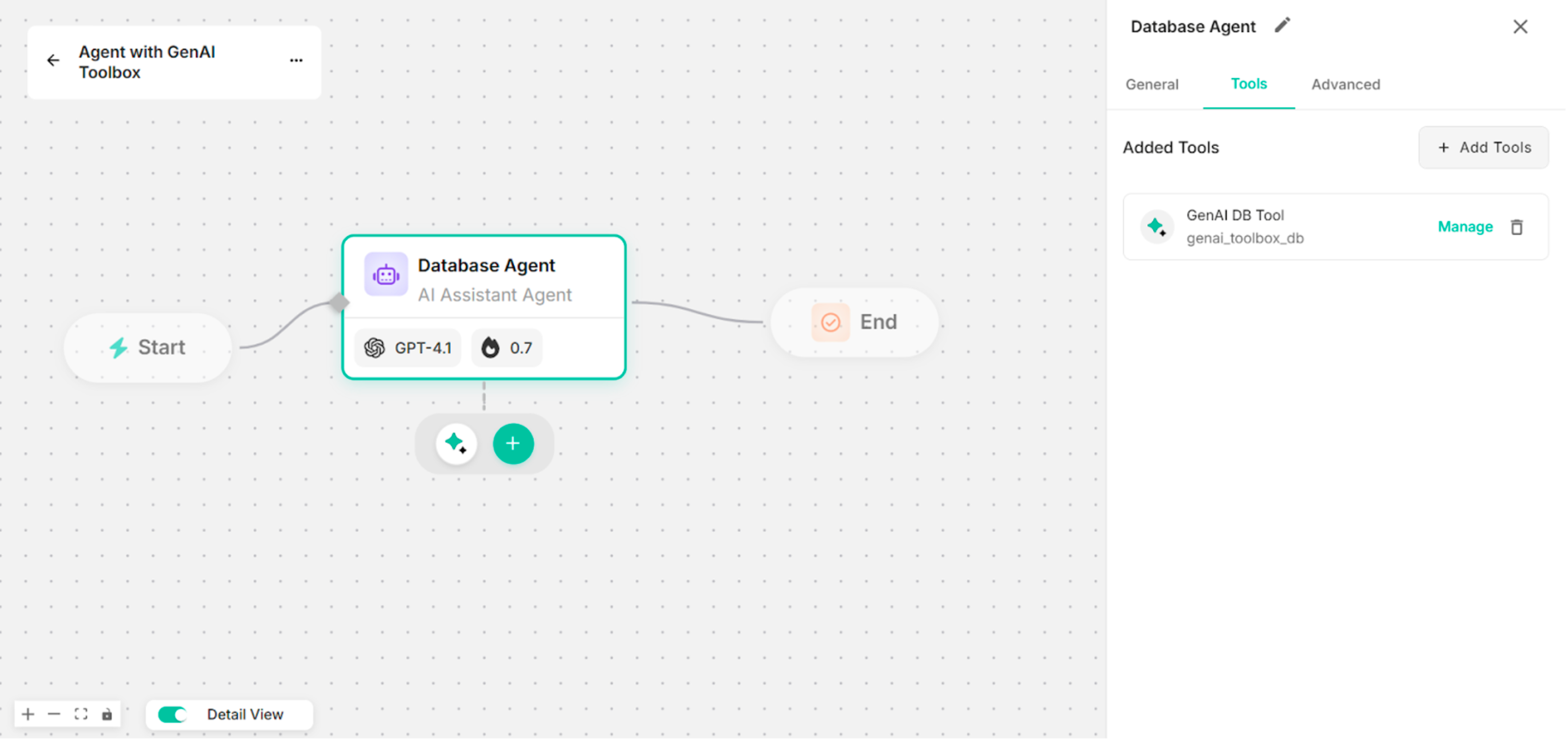The width and height of the screenshot is (1568, 740).
Task: Click the Start node lightning bolt icon
Action: pos(118,348)
